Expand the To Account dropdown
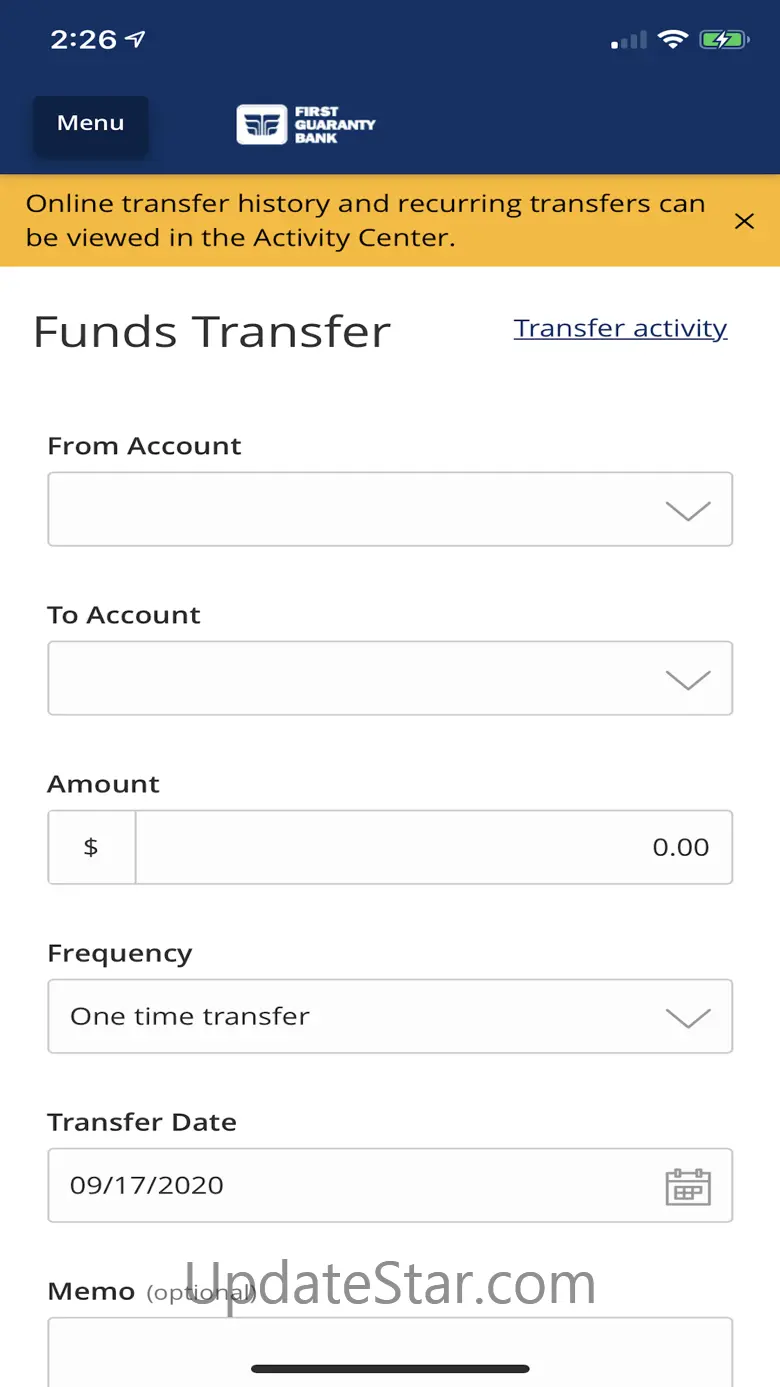The width and height of the screenshot is (780, 1387). (x=390, y=678)
